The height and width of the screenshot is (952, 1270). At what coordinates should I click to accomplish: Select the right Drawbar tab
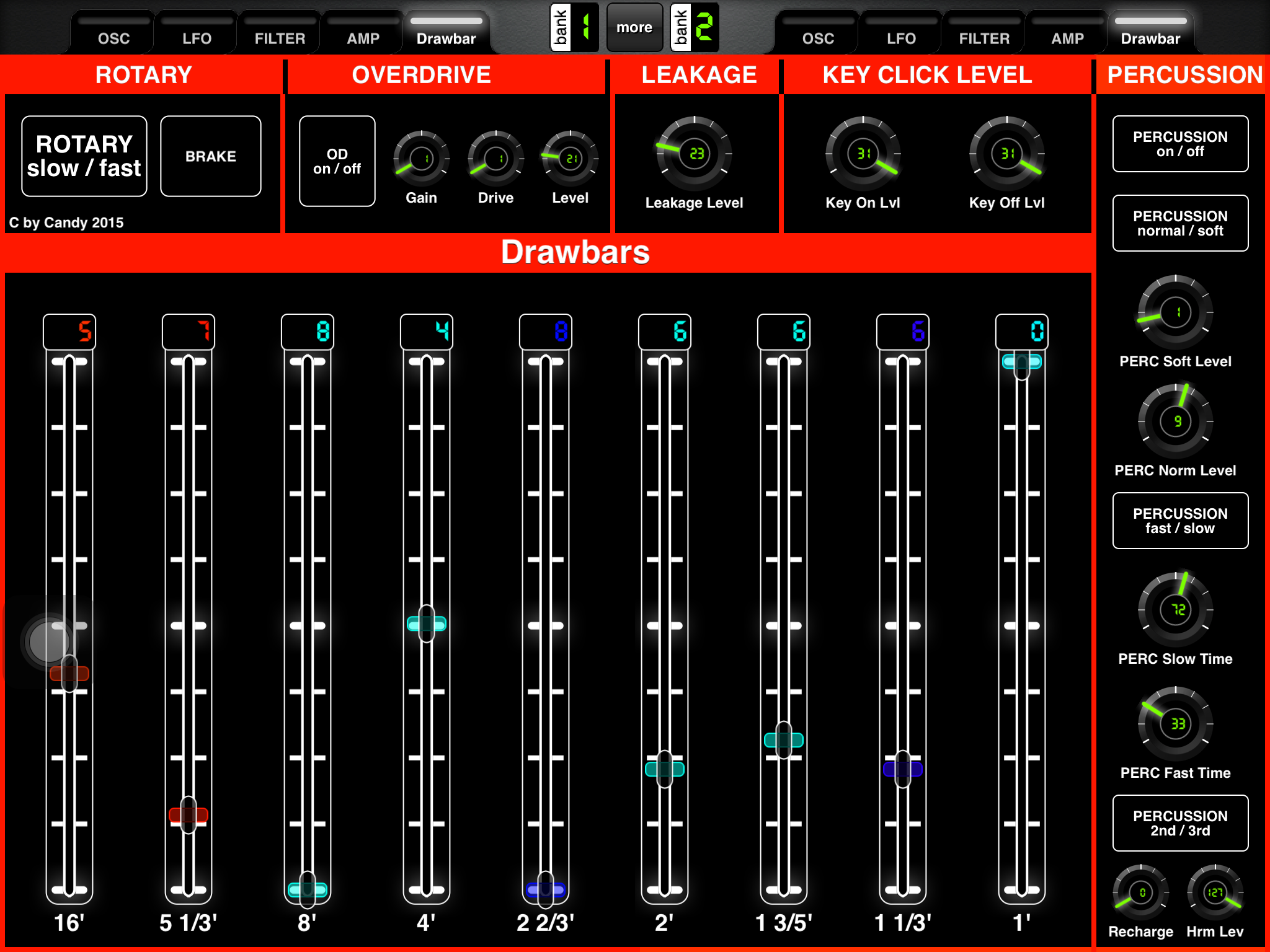1151,32
